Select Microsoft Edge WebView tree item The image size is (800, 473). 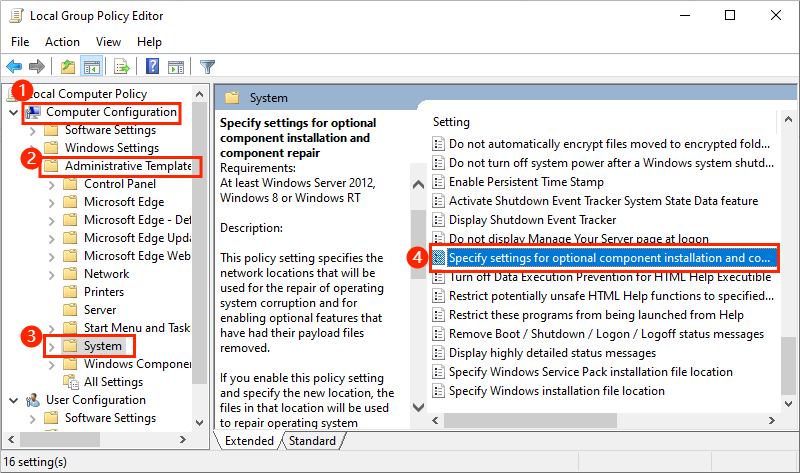coord(137,256)
